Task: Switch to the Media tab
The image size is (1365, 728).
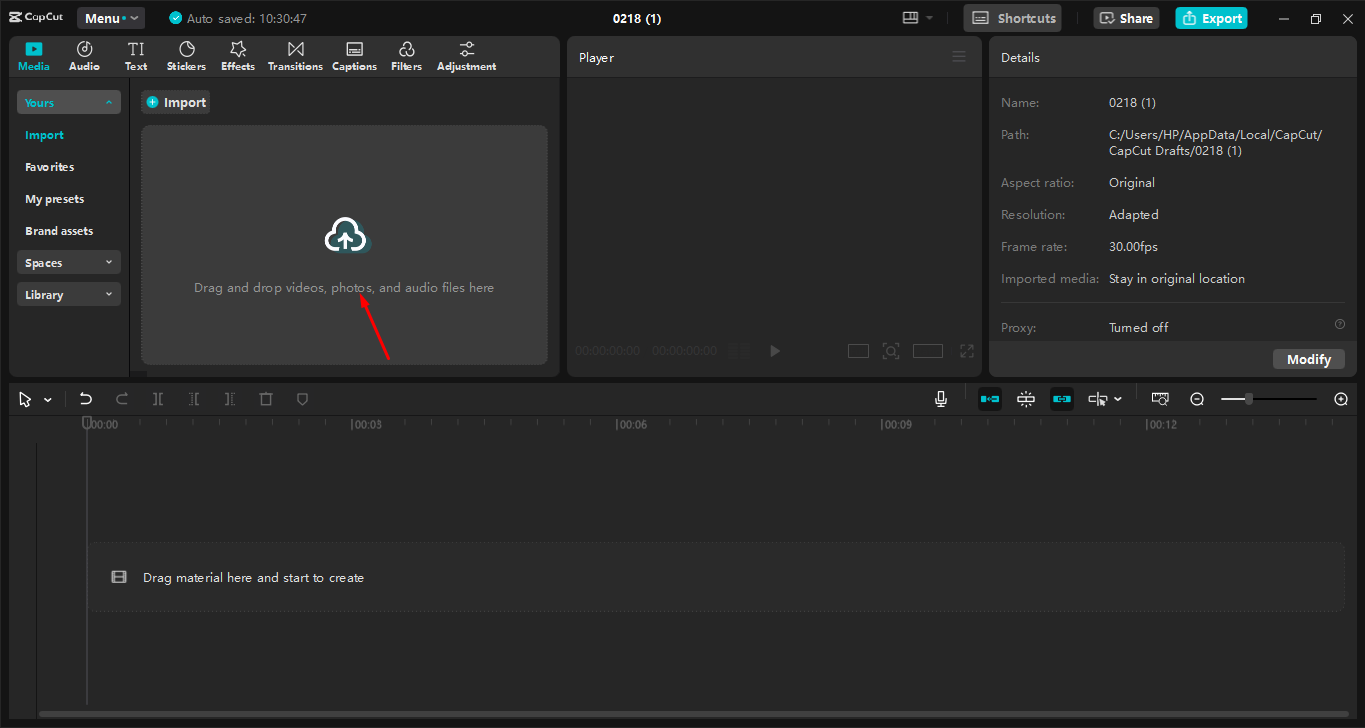Action: [33, 55]
